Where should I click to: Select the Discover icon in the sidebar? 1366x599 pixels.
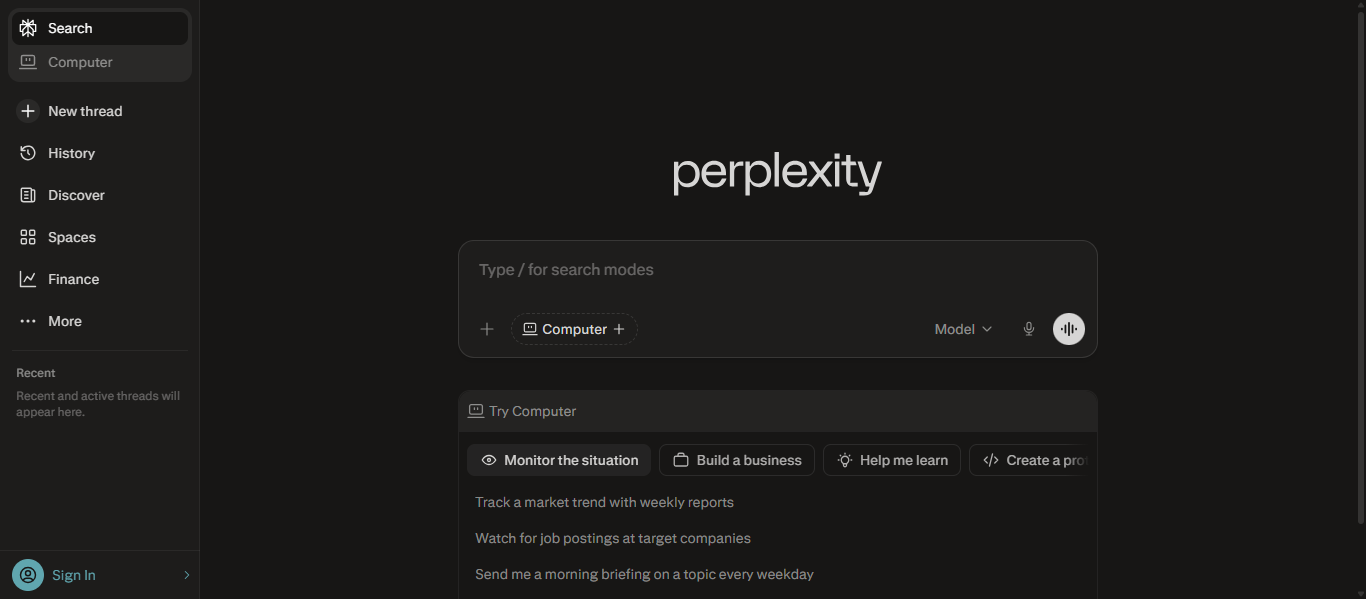pos(29,194)
